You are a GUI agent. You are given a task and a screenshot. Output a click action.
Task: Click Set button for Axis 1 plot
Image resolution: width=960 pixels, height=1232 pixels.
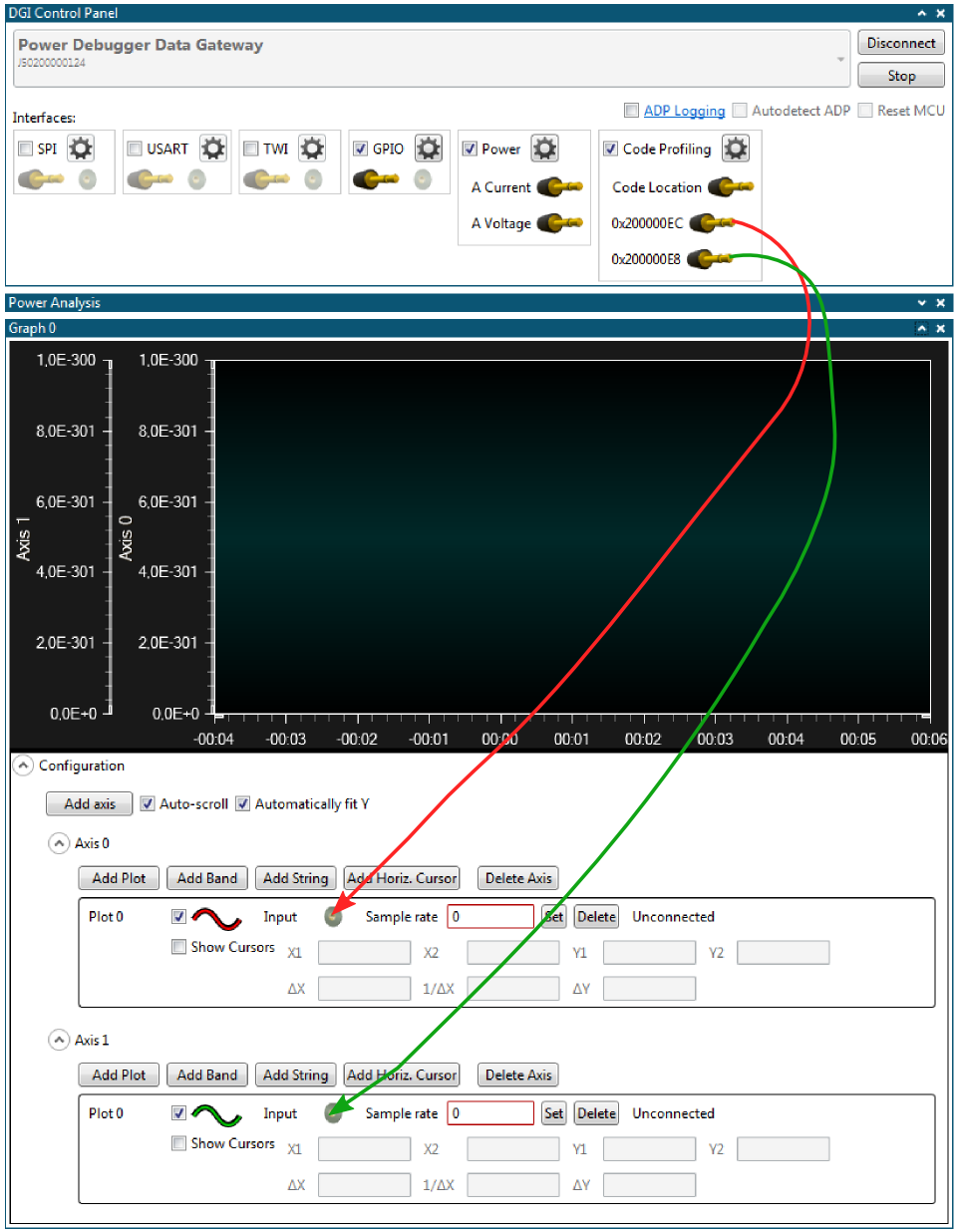(x=553, y=1112)
